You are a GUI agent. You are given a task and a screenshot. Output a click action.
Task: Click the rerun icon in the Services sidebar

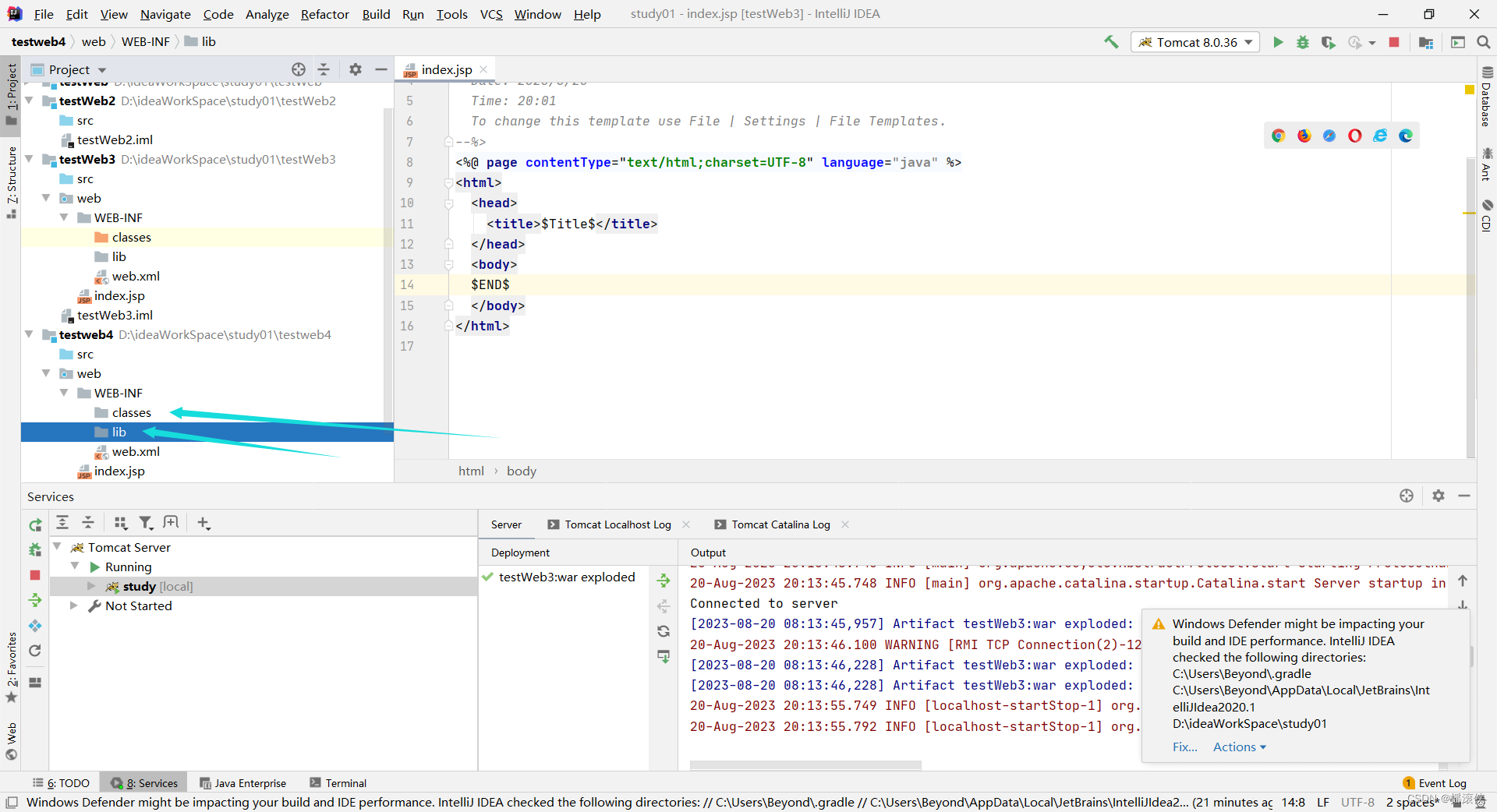coord(35,525)
